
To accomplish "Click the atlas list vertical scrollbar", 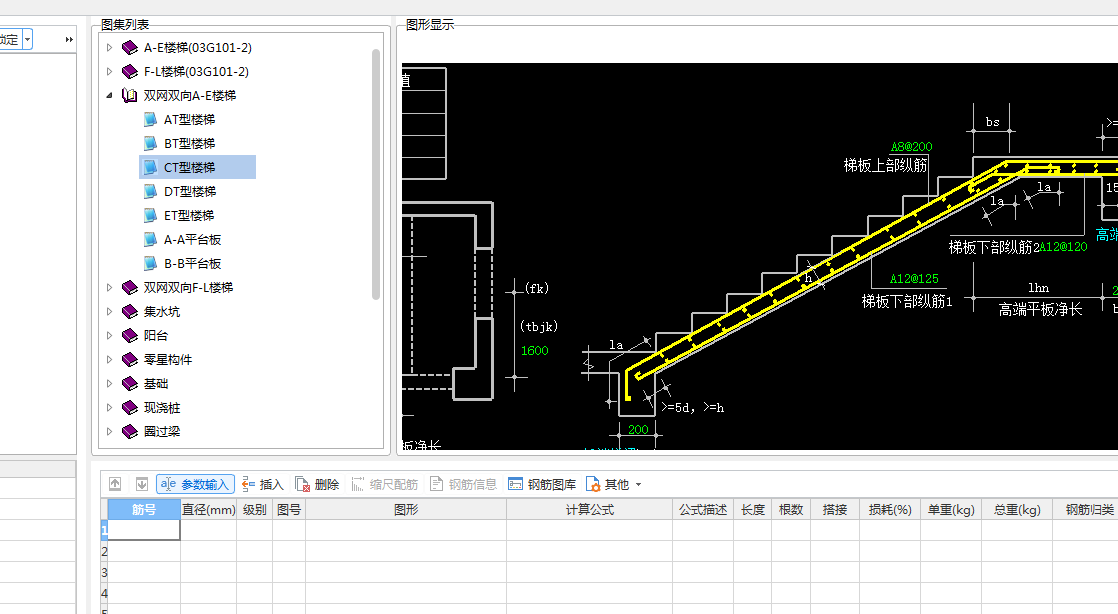I will tap(376, 174).
